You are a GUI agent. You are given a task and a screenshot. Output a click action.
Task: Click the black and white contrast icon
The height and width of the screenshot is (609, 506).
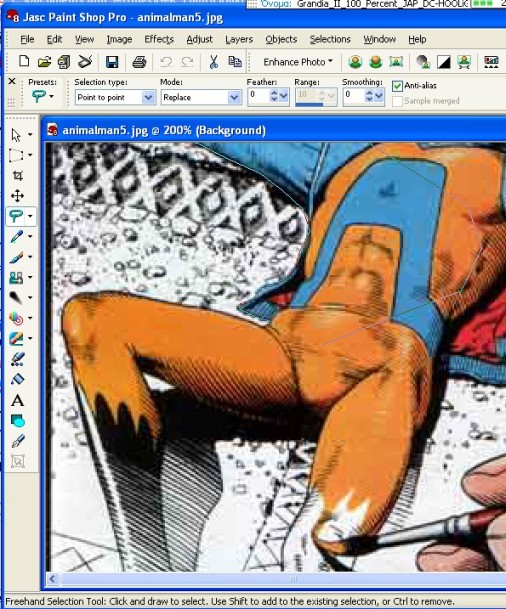tap(444, 62)
